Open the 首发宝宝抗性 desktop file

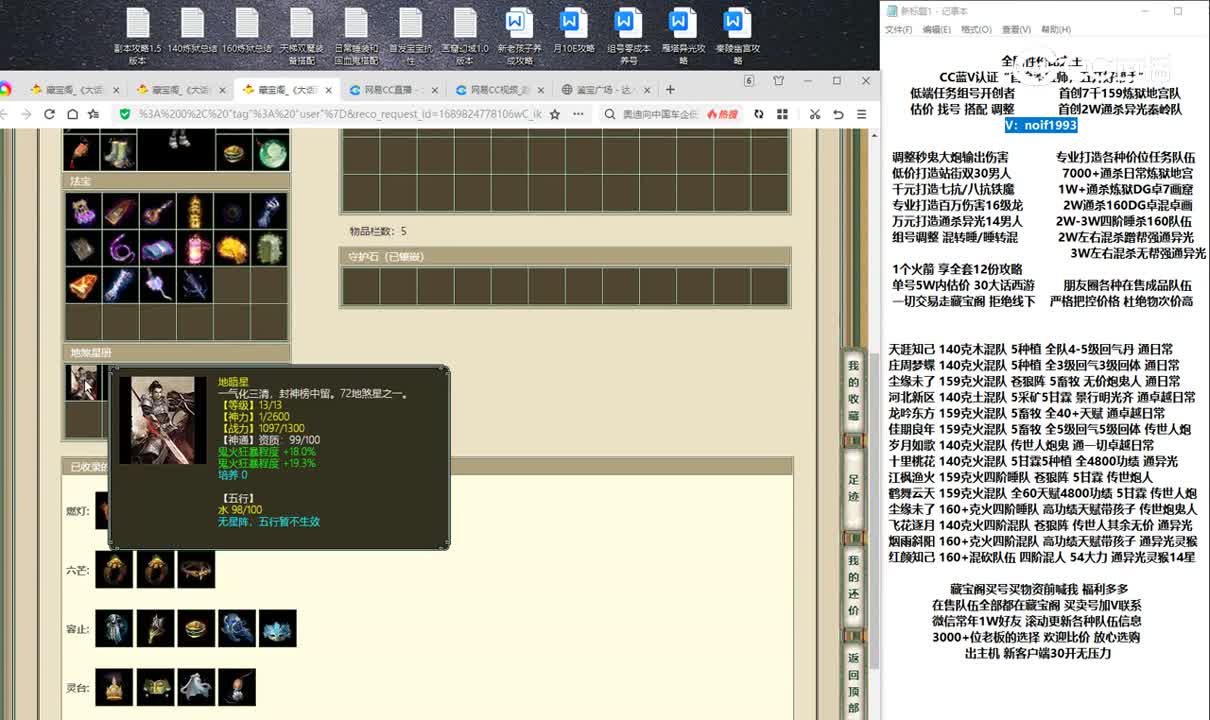410,36
